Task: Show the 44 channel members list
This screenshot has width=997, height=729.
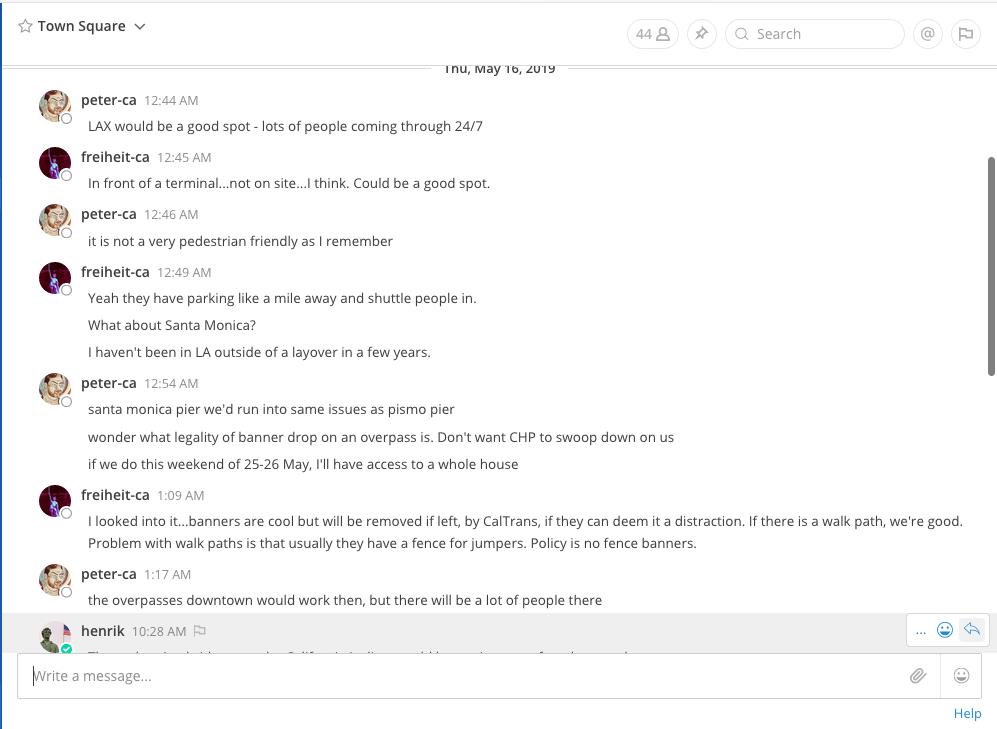Action: [652, 34]
